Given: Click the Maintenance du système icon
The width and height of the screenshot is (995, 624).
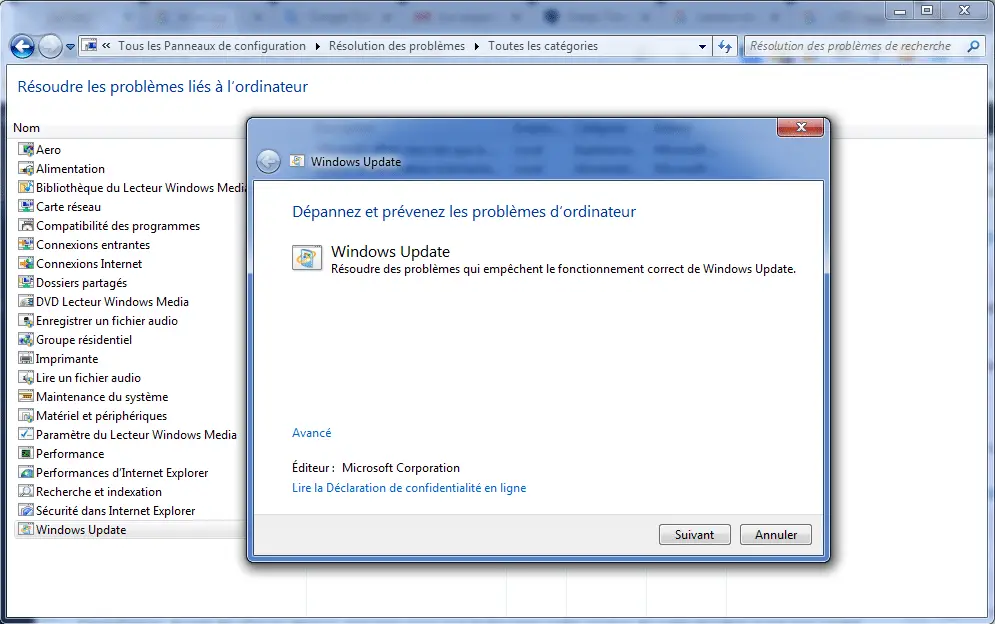Looking at the screenshot, I should (x=26, y=397).
